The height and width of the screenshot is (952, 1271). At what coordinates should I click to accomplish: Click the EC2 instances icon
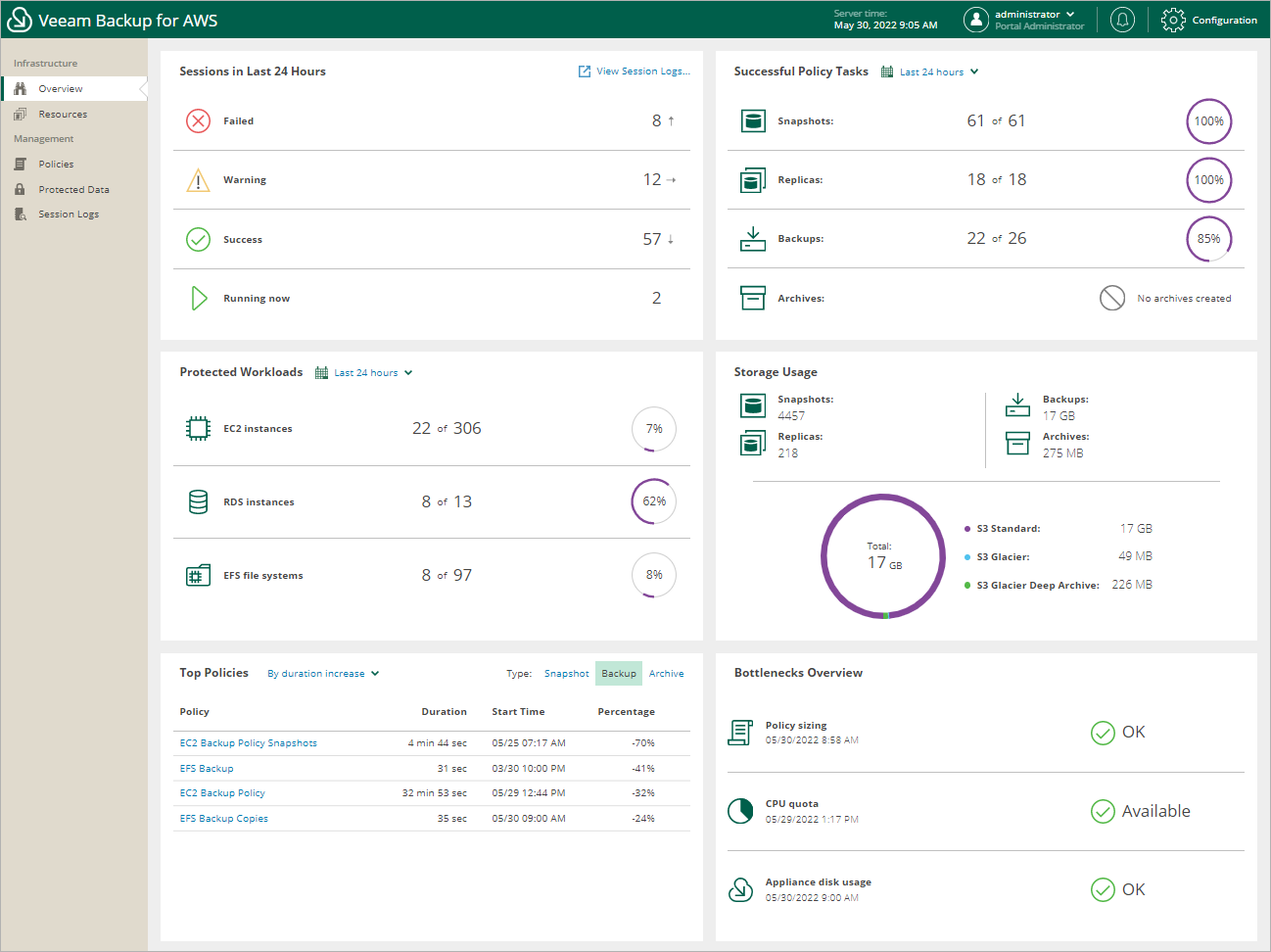[x=198, y=428]
